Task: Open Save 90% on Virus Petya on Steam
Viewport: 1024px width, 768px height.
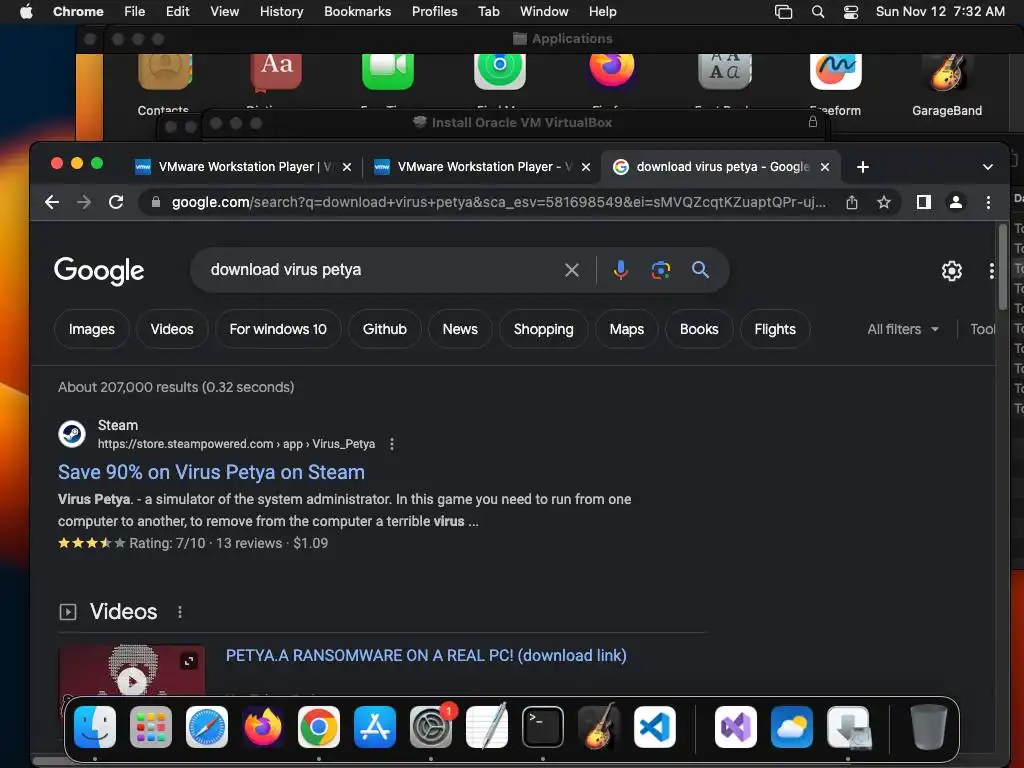Action: coord(211,472)
